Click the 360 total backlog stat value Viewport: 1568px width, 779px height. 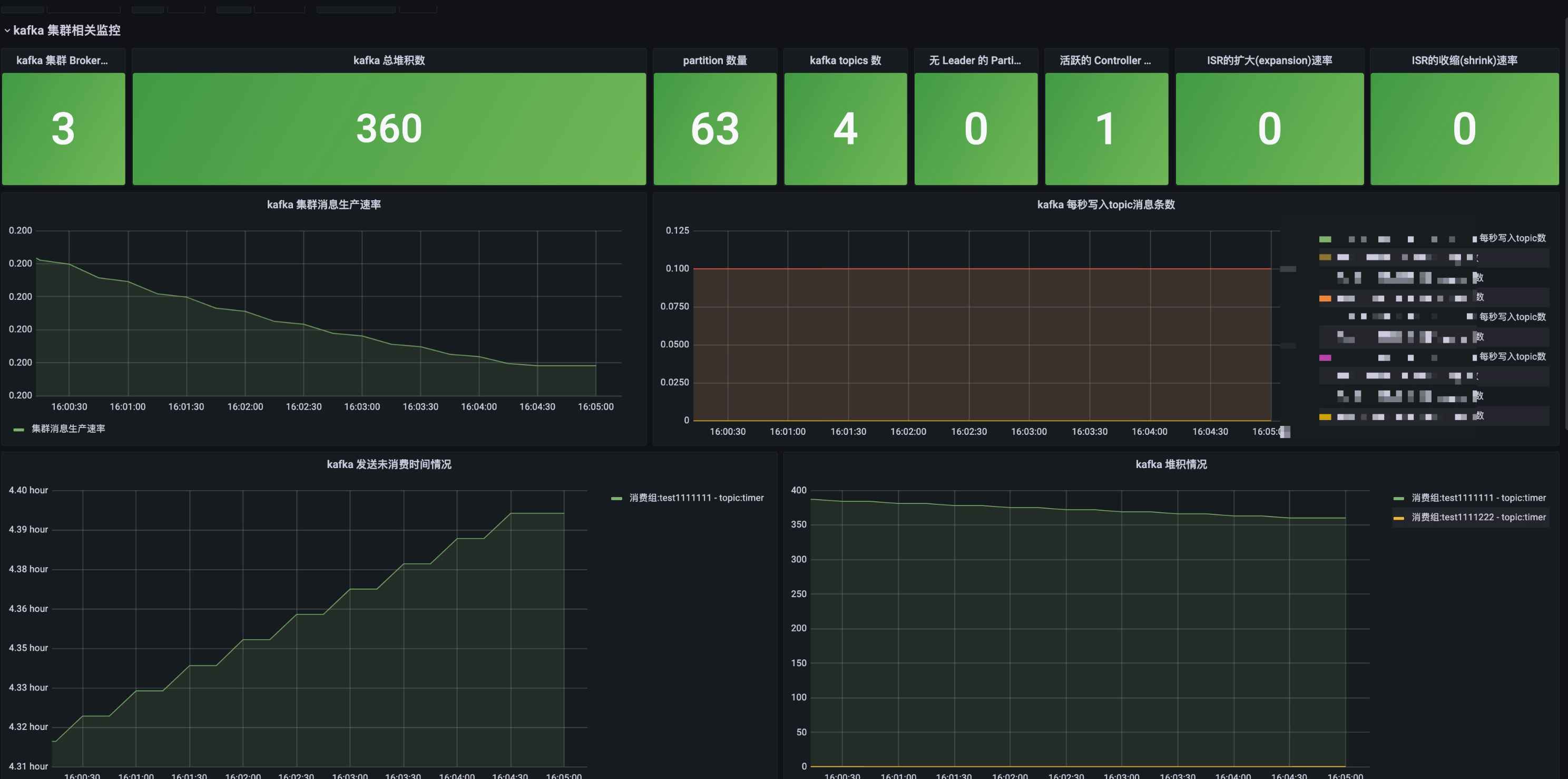pos(389,129)
